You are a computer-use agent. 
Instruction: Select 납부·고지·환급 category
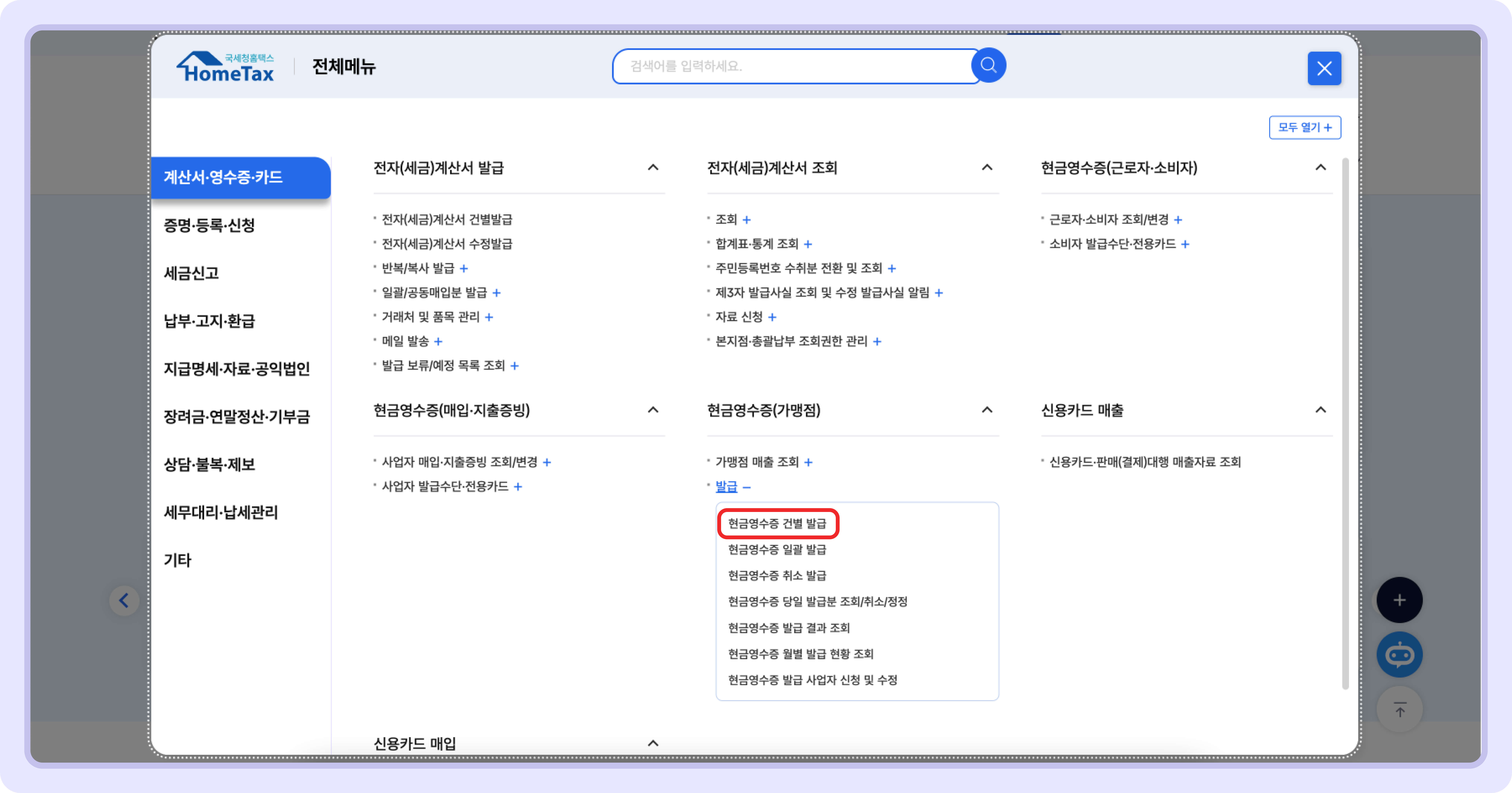pyautogui.click(x=209, y=321)
